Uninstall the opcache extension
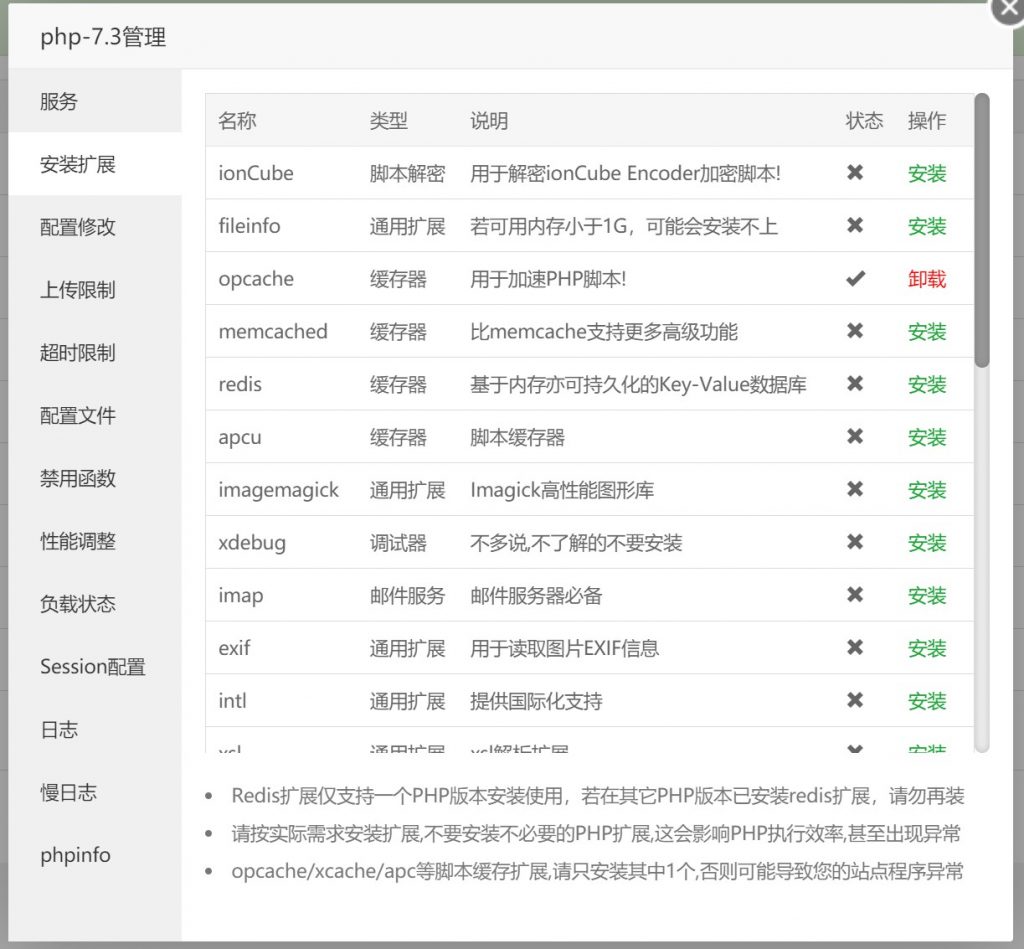The image size is (1024, 949). (x=926, y=279)
